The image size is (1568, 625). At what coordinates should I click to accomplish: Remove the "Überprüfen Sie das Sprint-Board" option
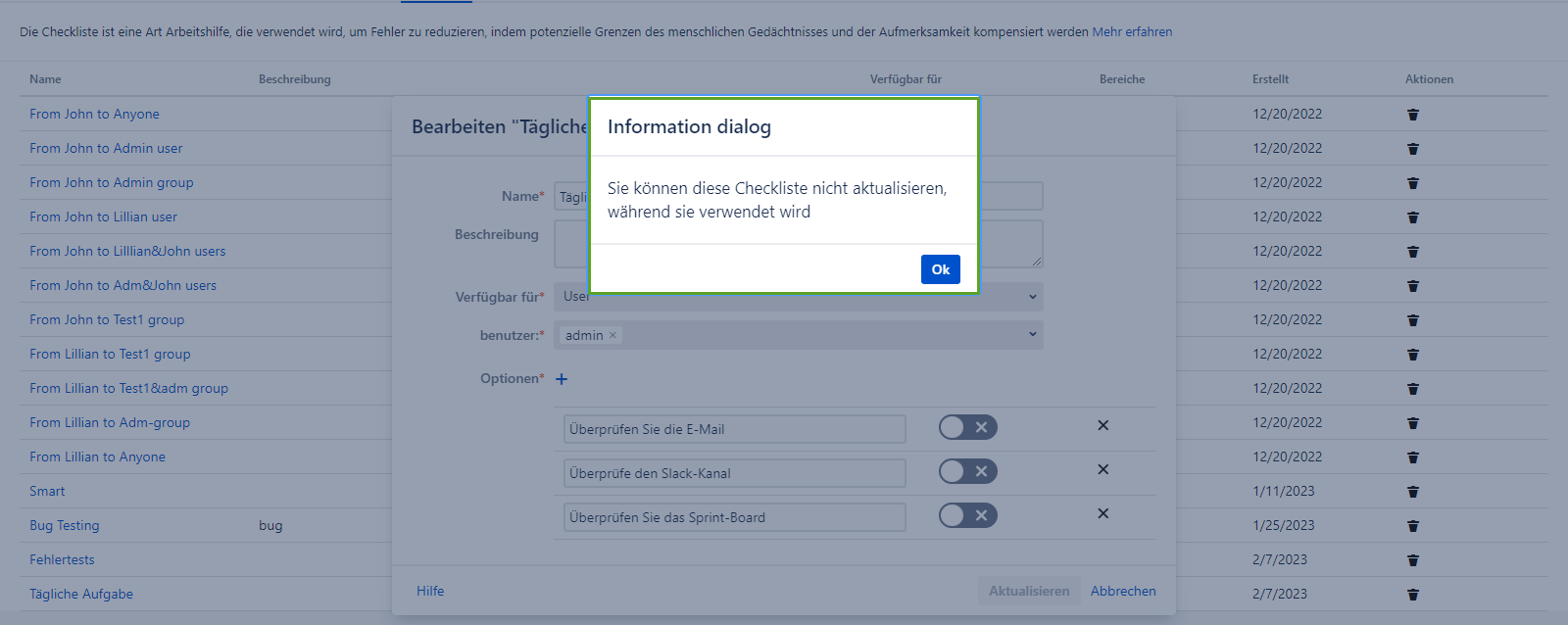(1102, 513)
